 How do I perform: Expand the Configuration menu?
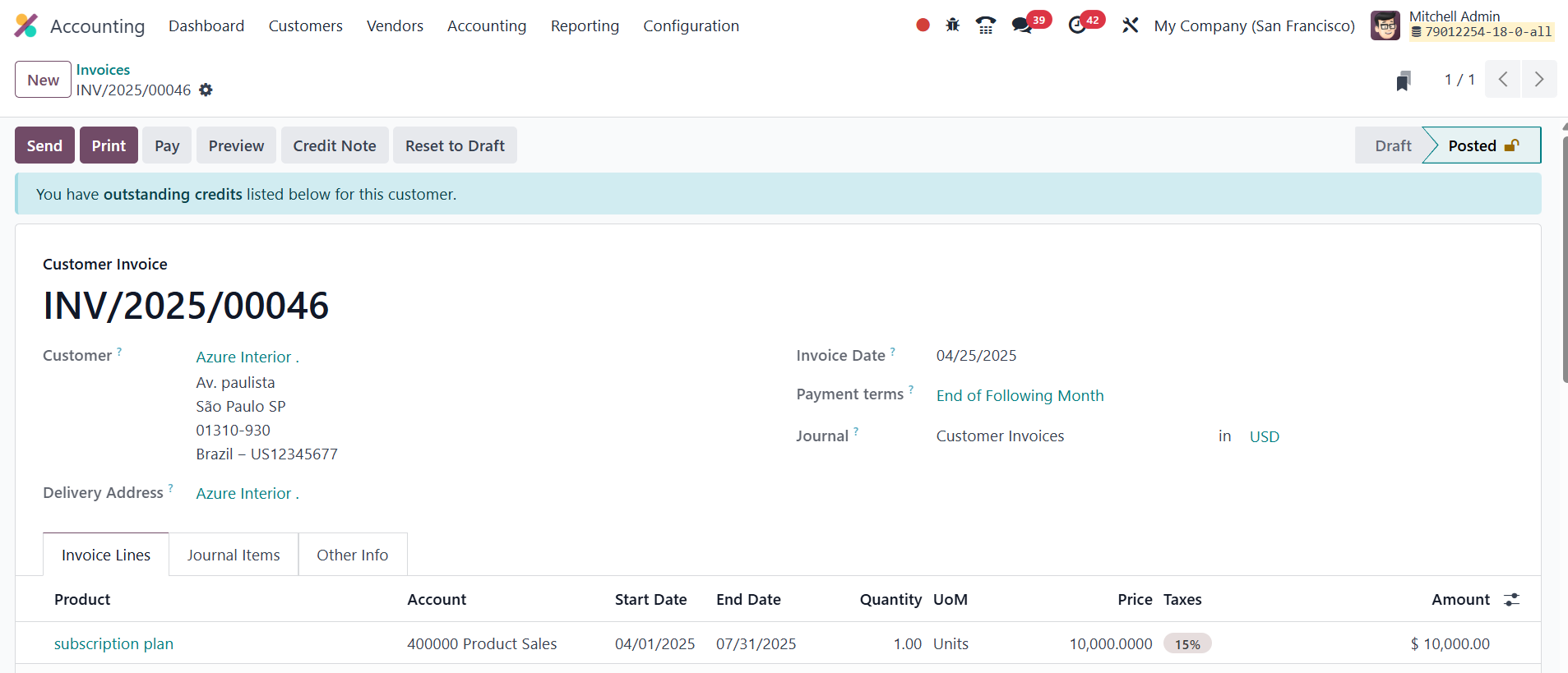pos(691,26)
